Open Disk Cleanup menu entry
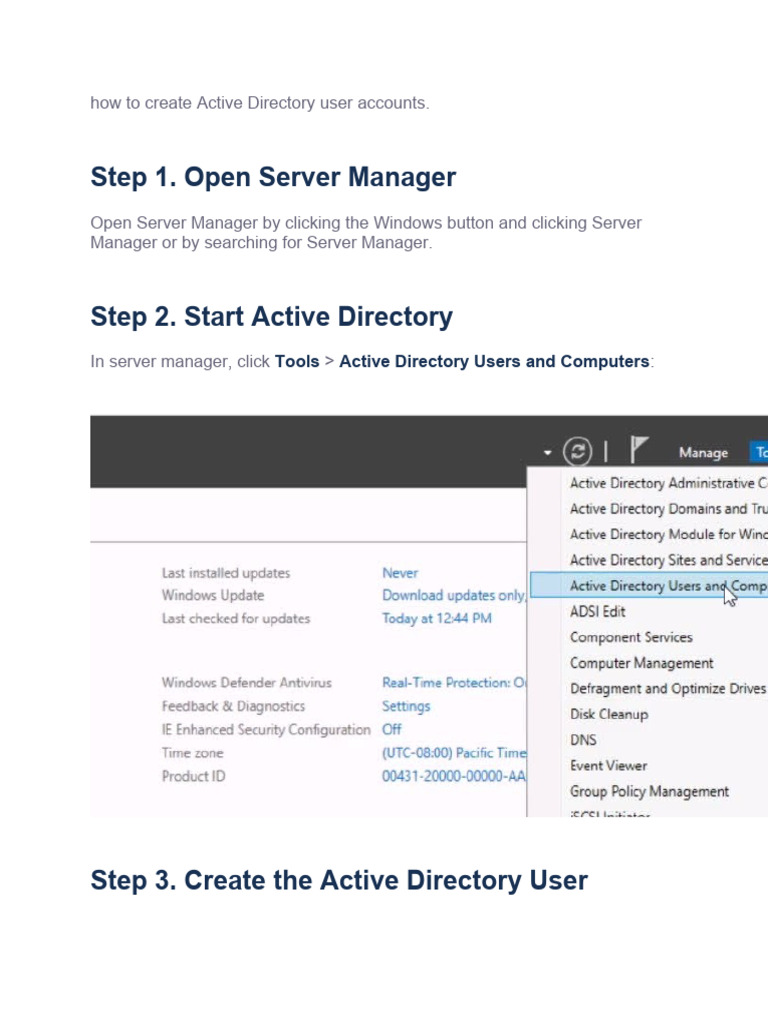The image size is (768, 1024). [x=609, y=714]
